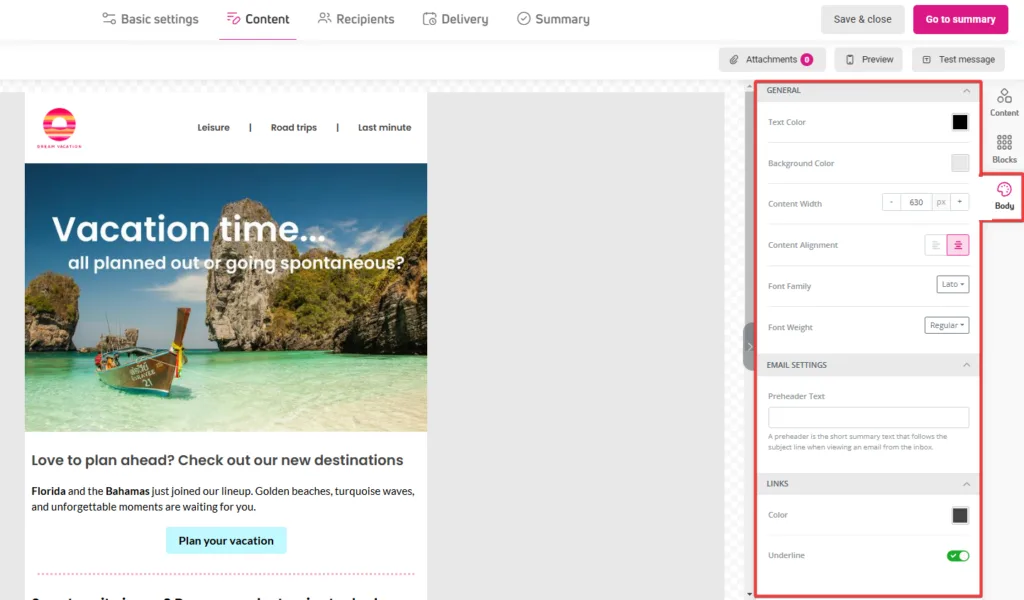This screenshot has height=600, width=1024.
Task: Open the email Preview
Action: (x=869, y=59)
